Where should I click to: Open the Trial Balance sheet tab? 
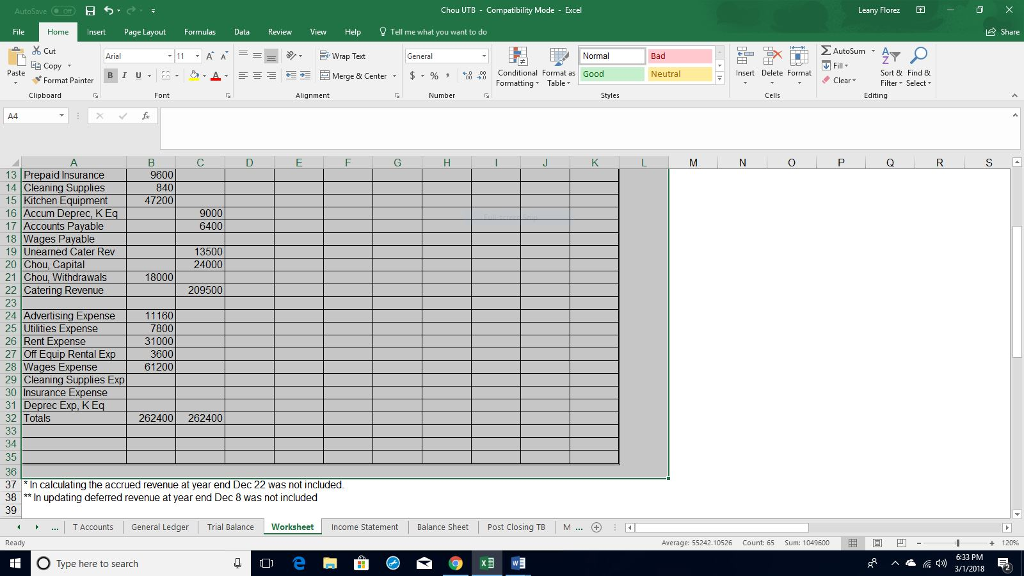click(x=231, y=527)
